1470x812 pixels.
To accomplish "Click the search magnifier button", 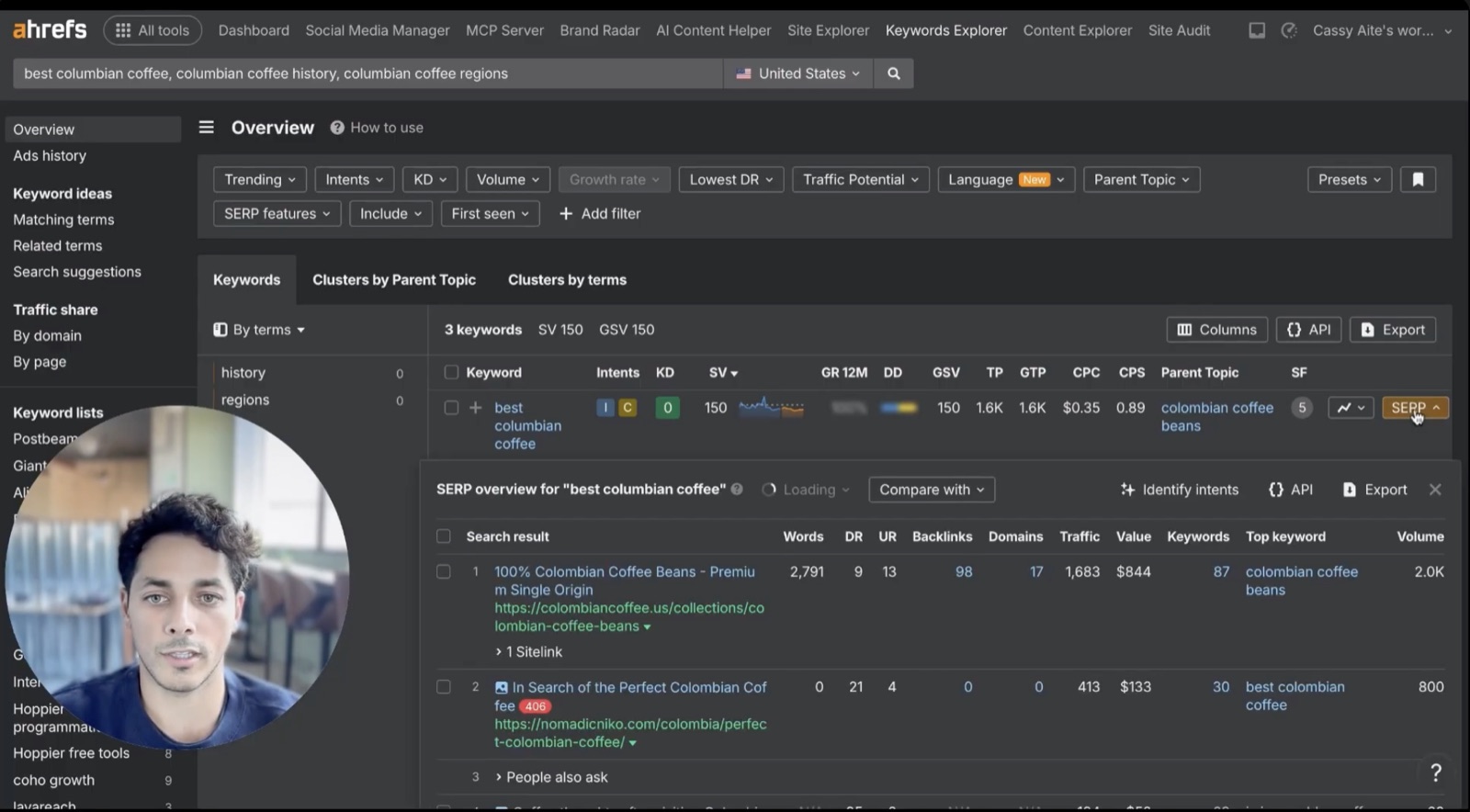I will (893, 73).
